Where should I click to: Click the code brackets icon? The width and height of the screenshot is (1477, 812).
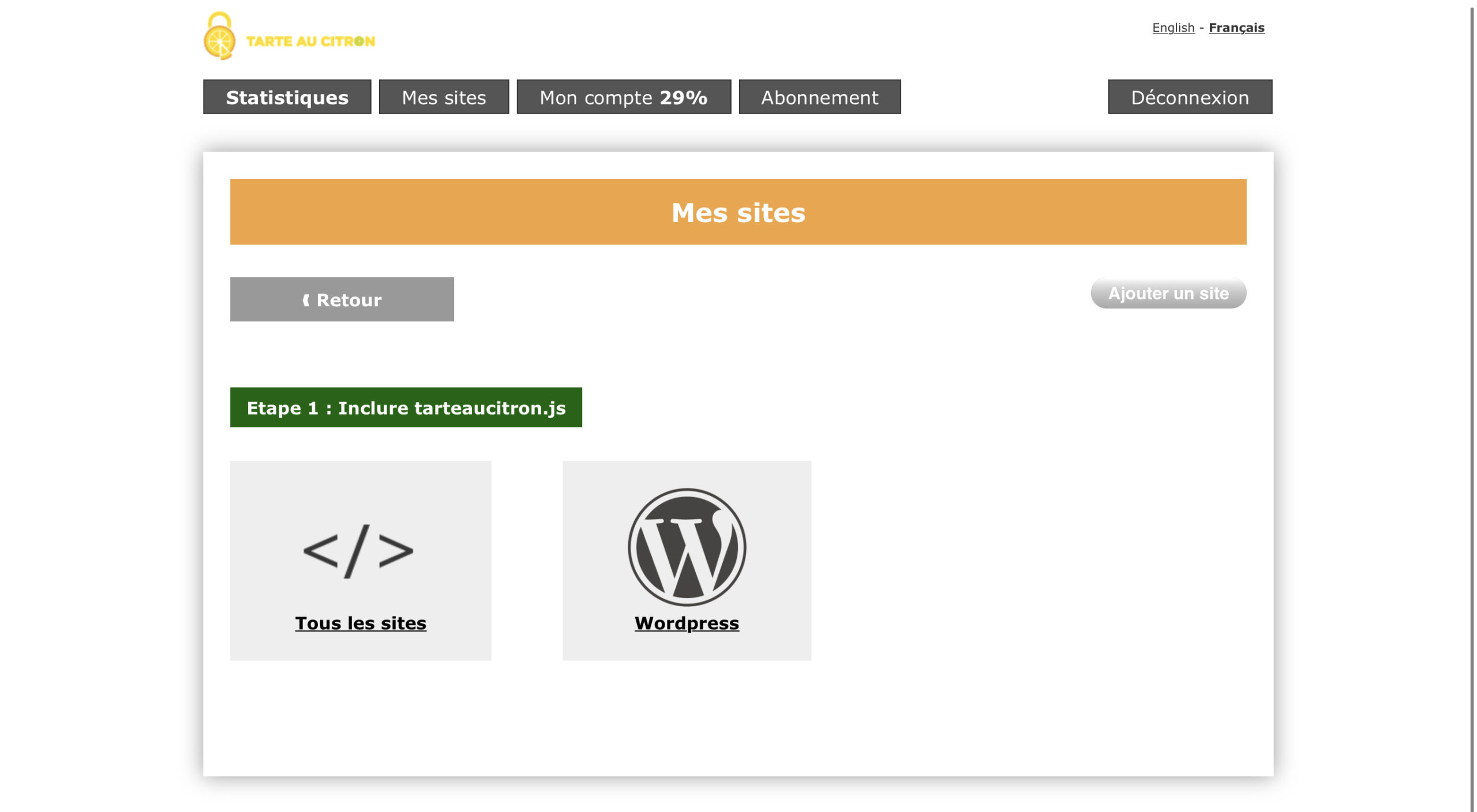359,551
